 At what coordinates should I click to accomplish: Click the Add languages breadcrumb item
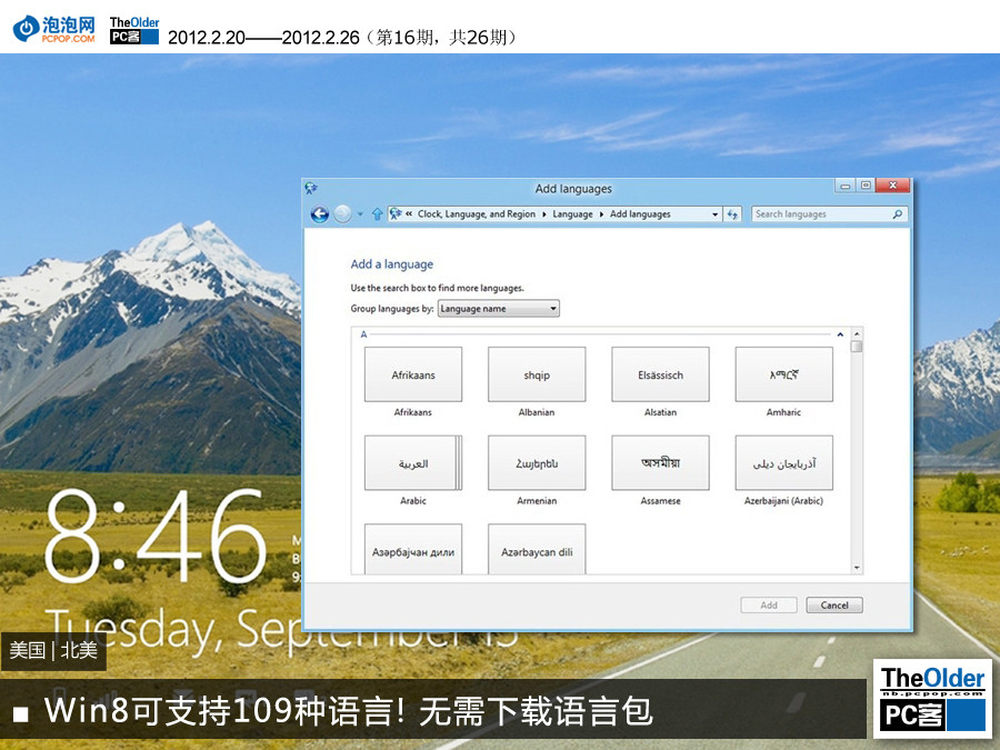pos(640,214)
